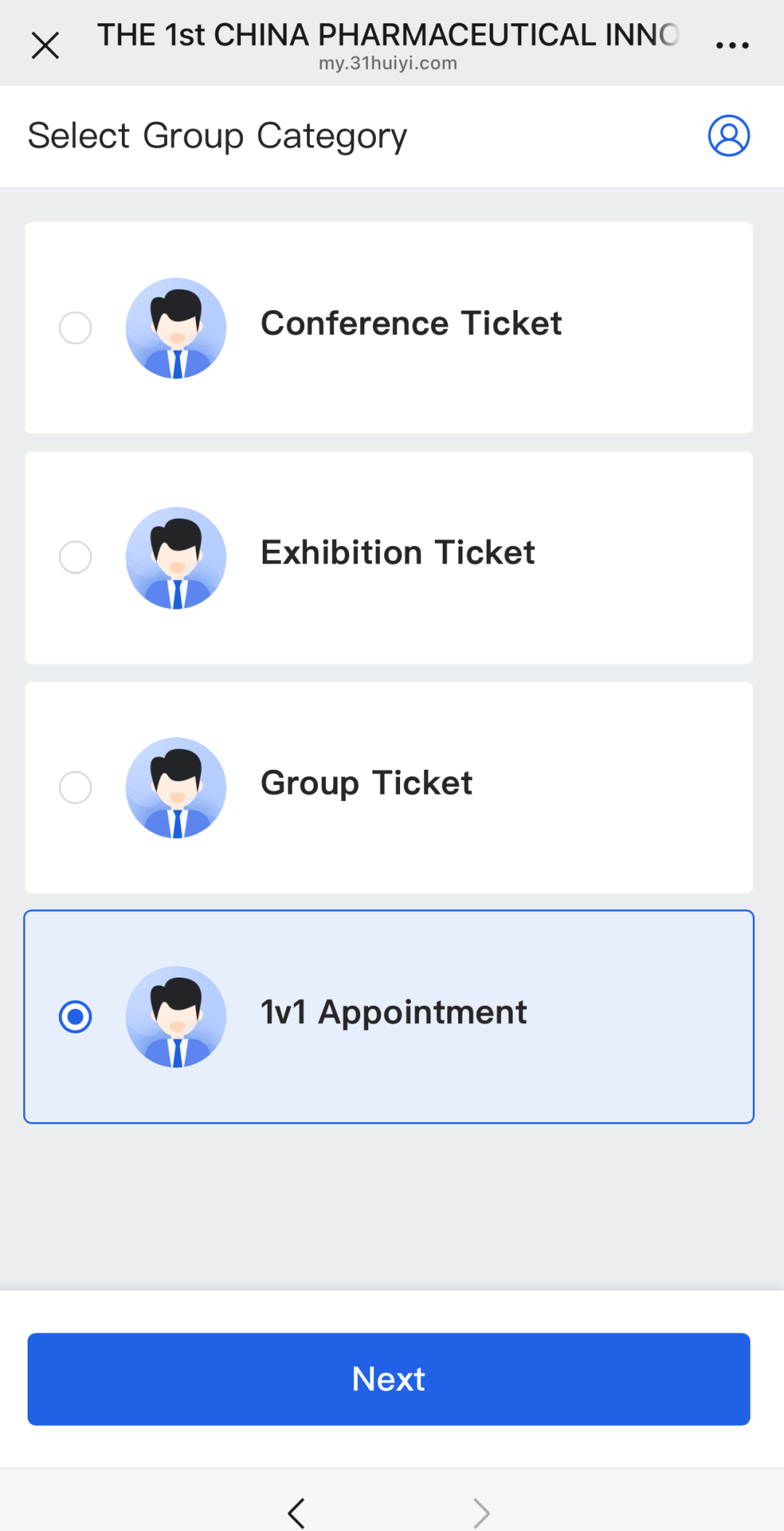
Task: Go forward with the right arrow
Action: pyautogui.click(x=481, y=1513)
